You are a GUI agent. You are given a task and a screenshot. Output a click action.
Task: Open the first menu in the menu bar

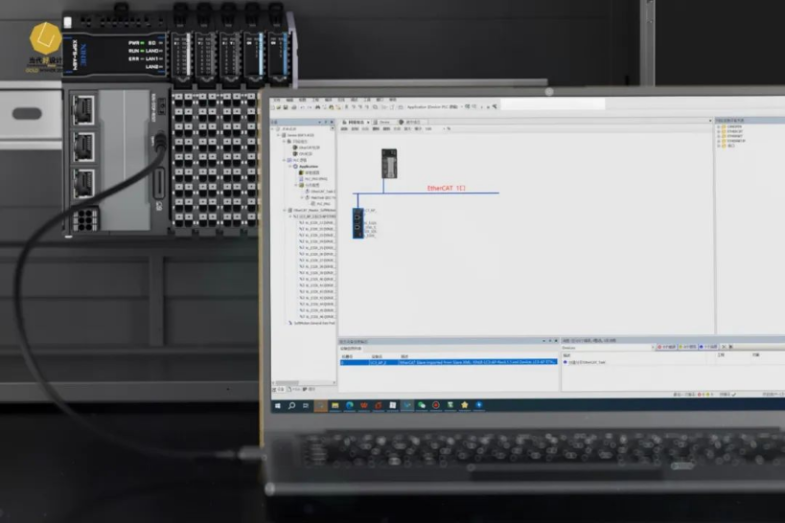[x=276, y=100]
